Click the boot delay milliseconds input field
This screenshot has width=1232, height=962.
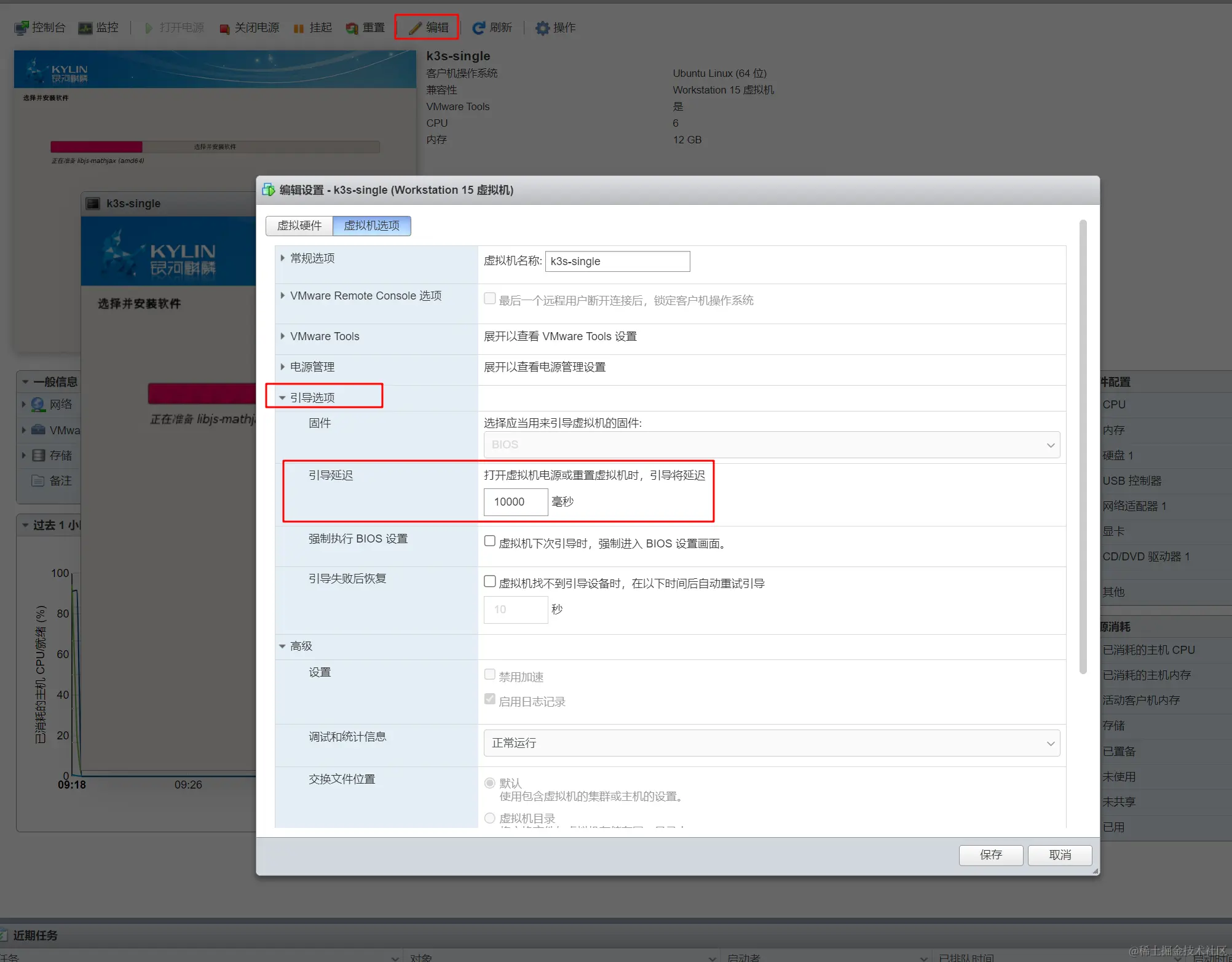[515, 502]
